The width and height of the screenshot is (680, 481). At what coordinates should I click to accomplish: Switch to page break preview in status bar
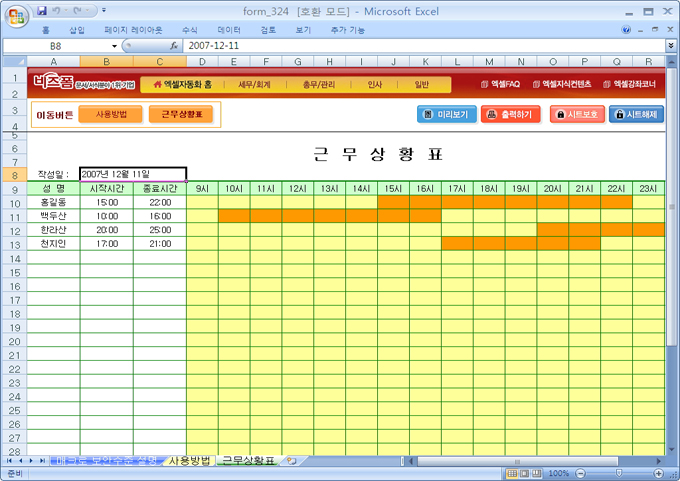(x=538, y=473)
